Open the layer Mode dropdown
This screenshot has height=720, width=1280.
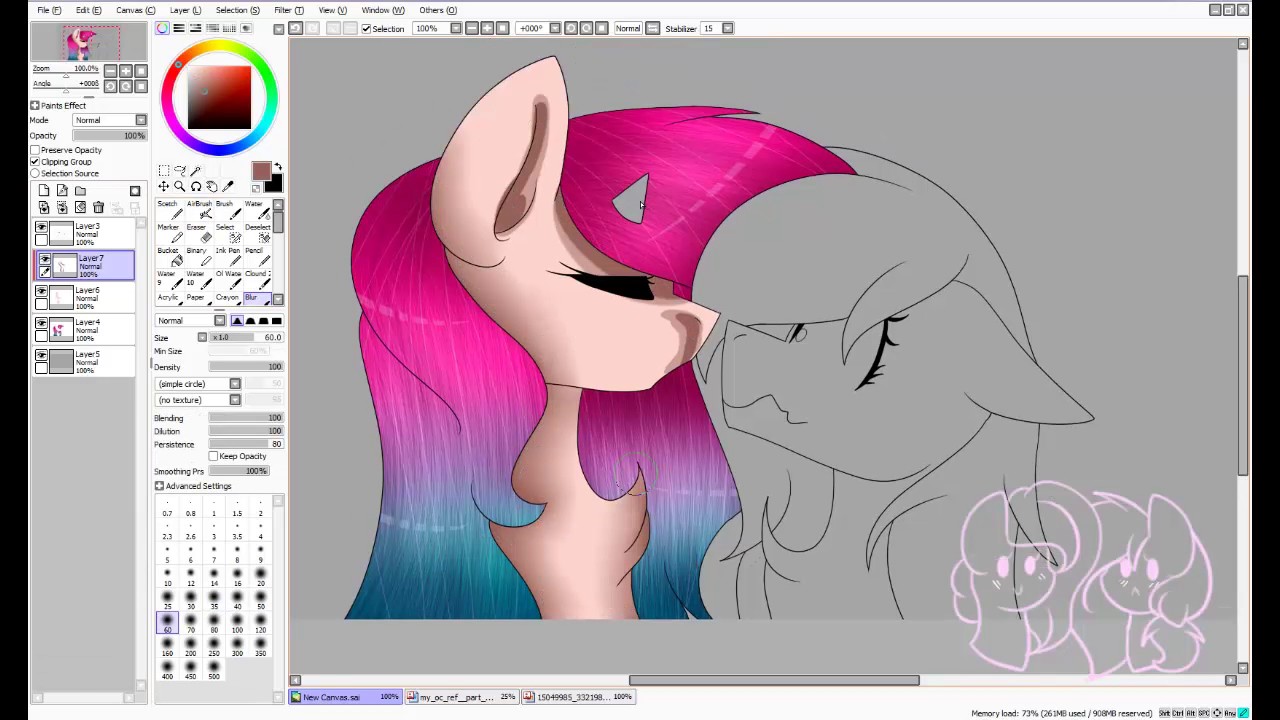[110, 120]
